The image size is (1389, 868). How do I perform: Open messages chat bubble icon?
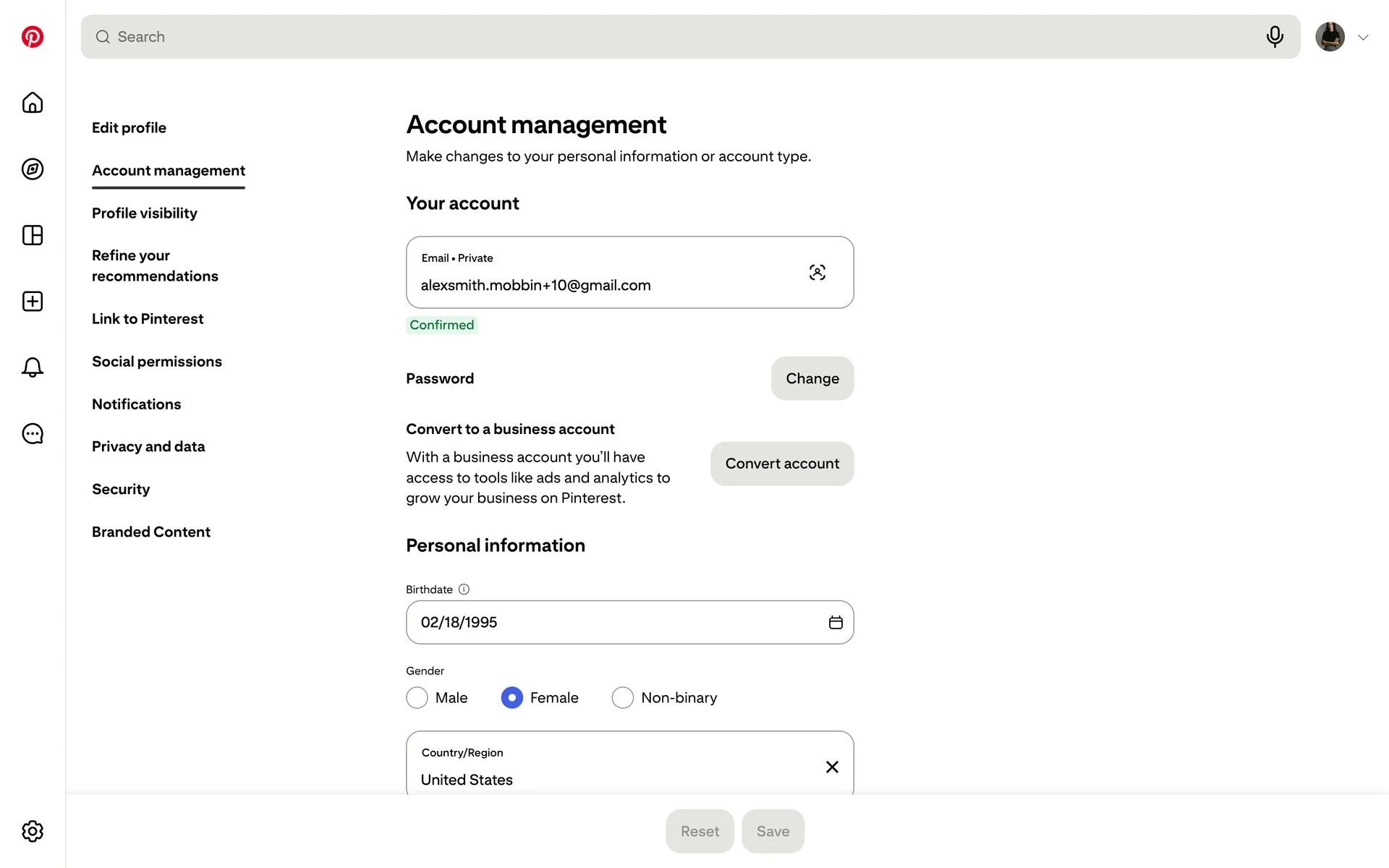tap(33, 434)
